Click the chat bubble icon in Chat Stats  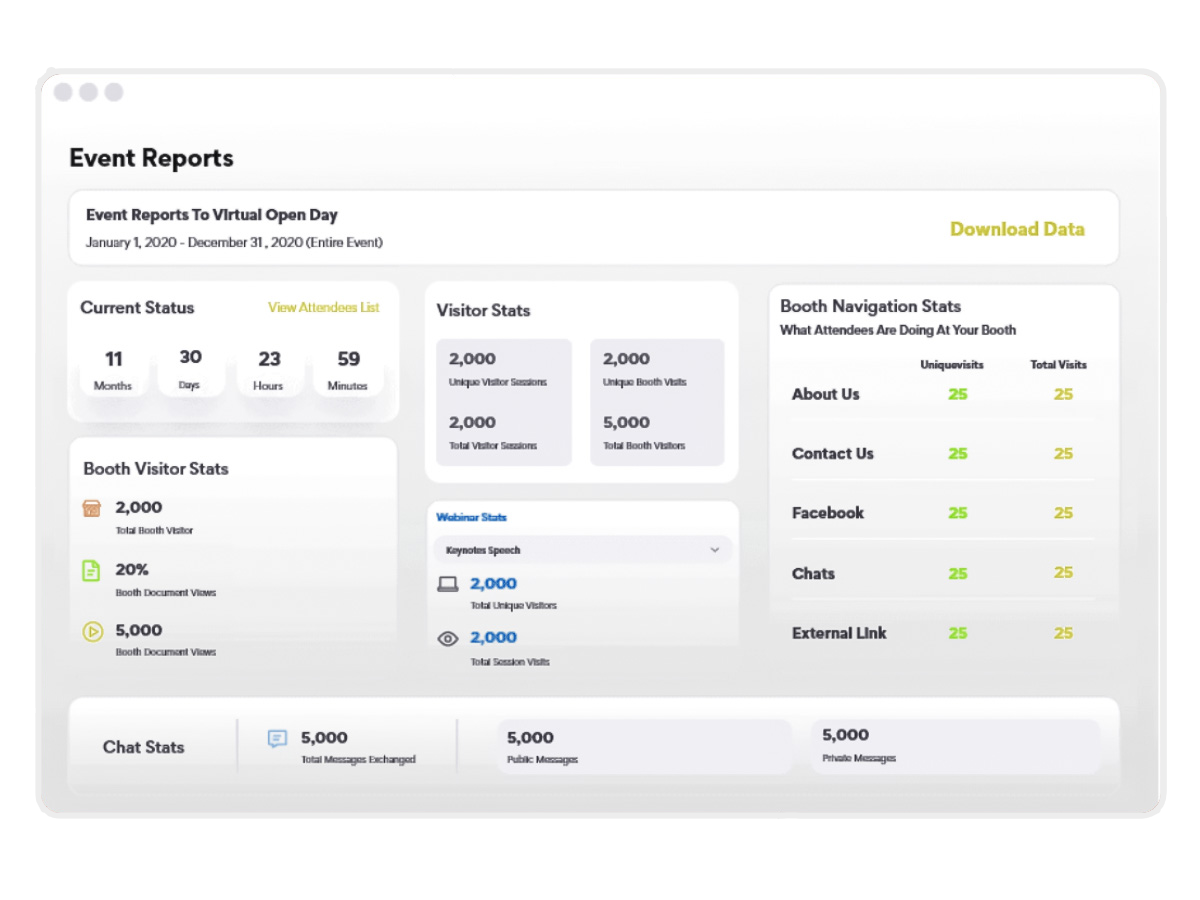tap(277, 739)
